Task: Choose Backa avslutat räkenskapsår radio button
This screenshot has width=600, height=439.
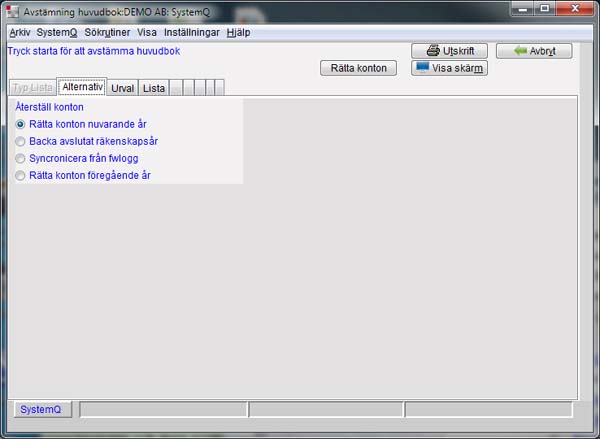Action: click(21, 141)
